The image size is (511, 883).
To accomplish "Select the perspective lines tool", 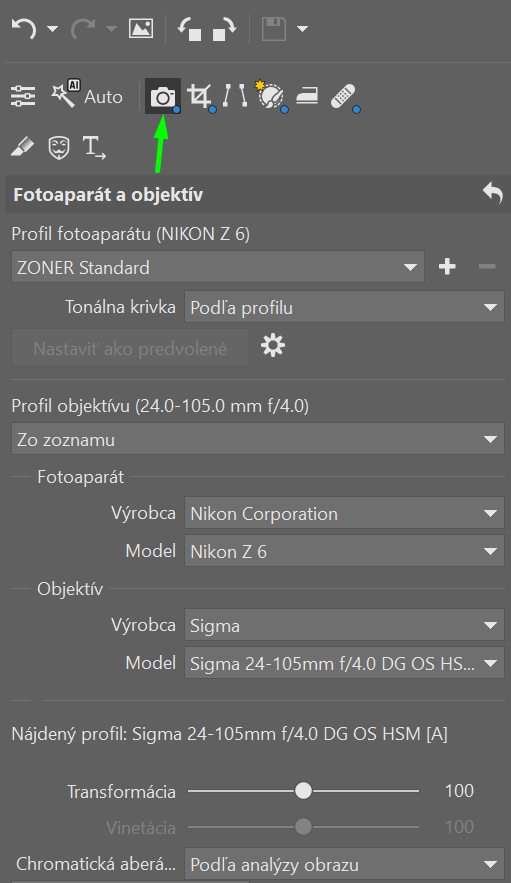I will coord(234,96).
